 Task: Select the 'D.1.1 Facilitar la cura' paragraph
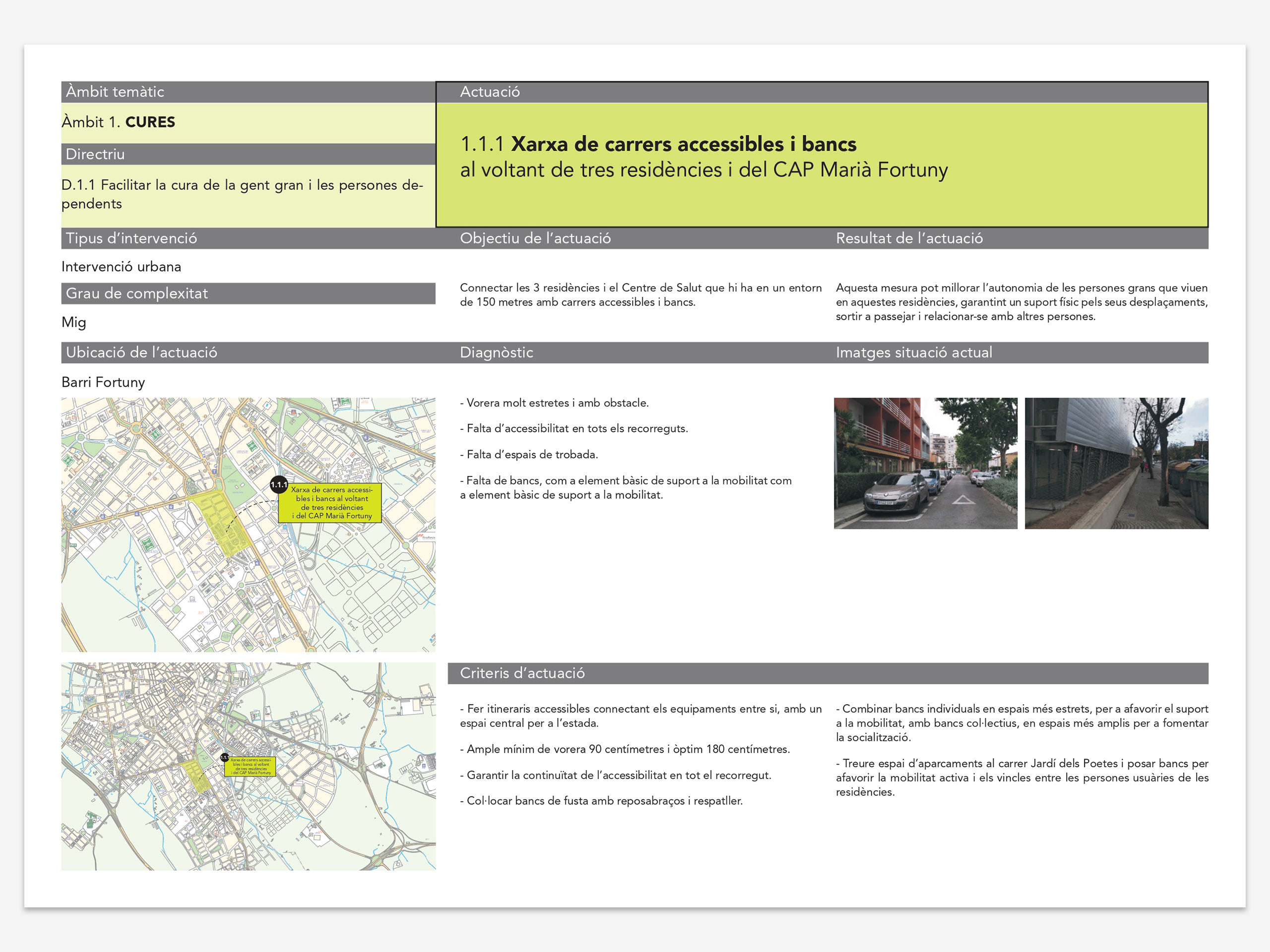[242, 194]
